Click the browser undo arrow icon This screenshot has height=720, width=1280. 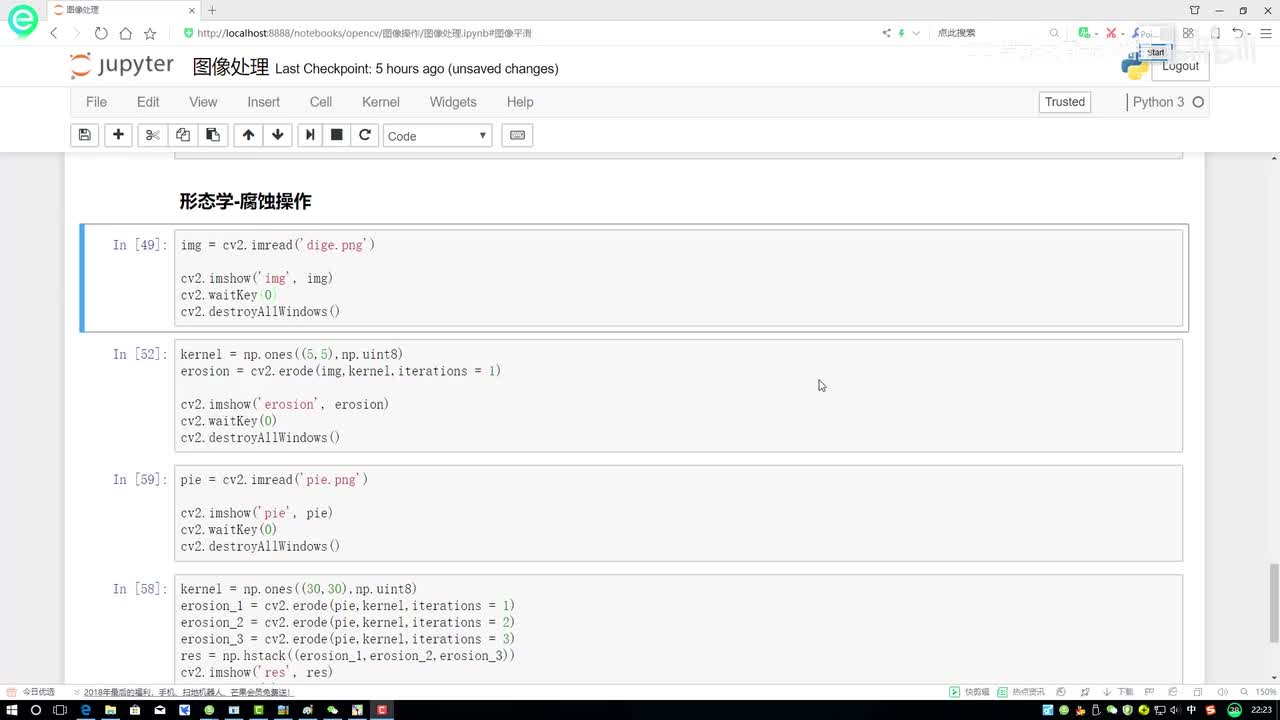click(1237, 33)
